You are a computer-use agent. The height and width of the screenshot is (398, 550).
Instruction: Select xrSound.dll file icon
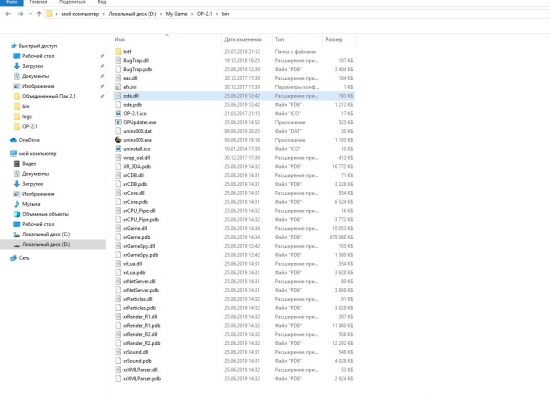tap(118, 352)
